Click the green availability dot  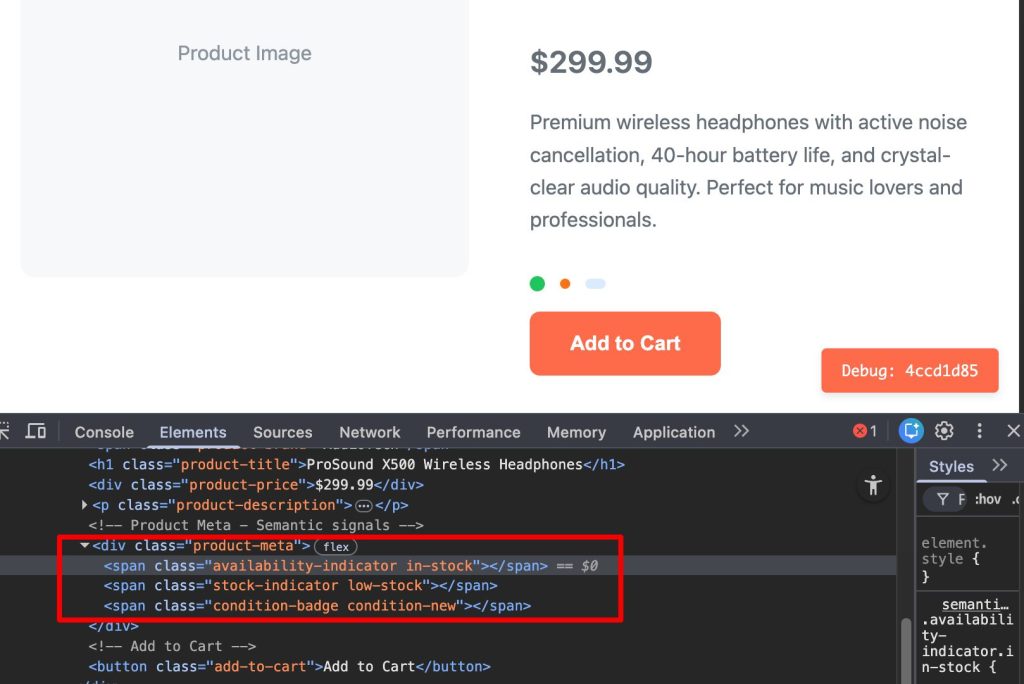click(x=537, y=284)
